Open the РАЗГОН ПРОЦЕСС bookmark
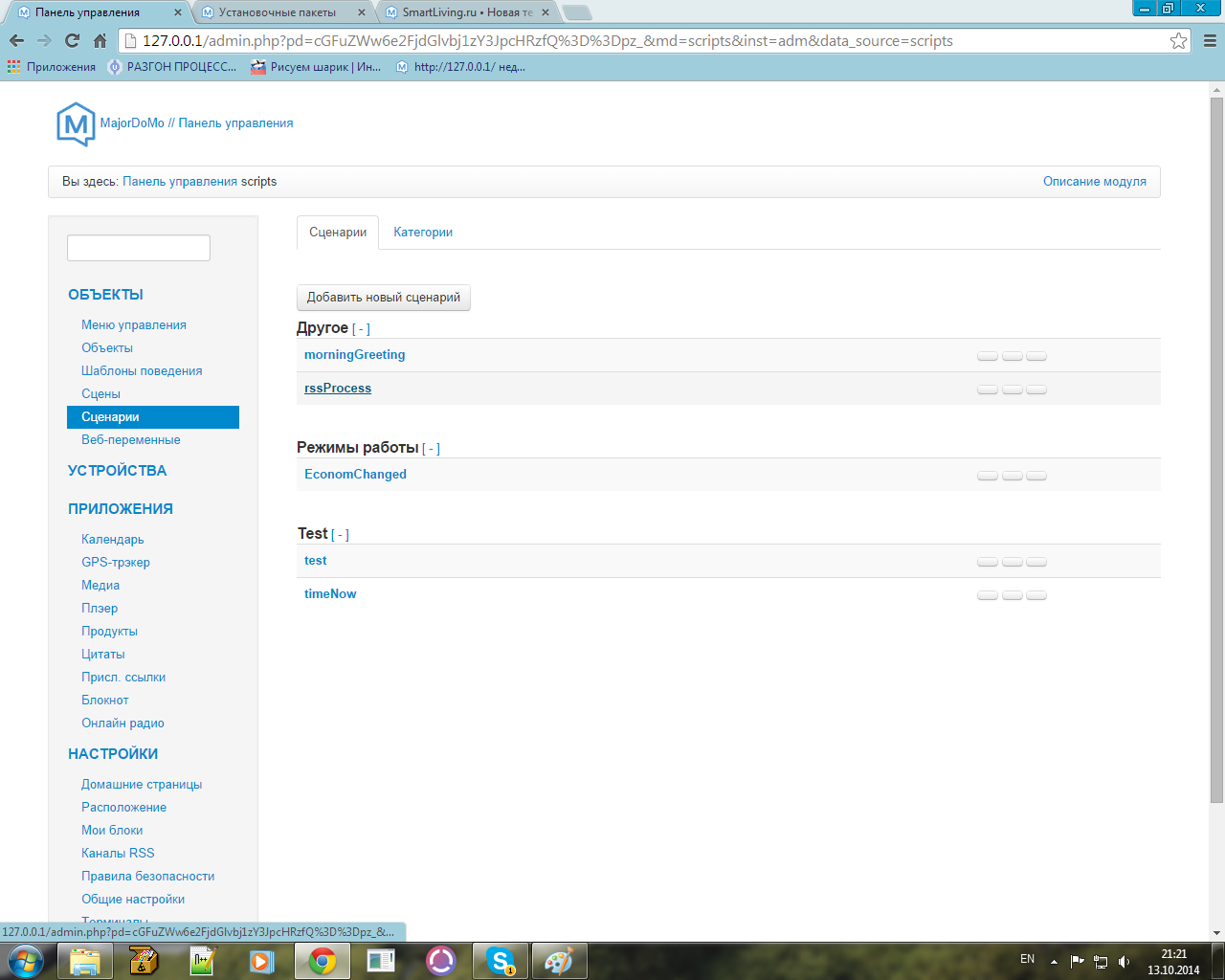The image size is (1225, 980). pyautogui.click(x=172, y=67)
